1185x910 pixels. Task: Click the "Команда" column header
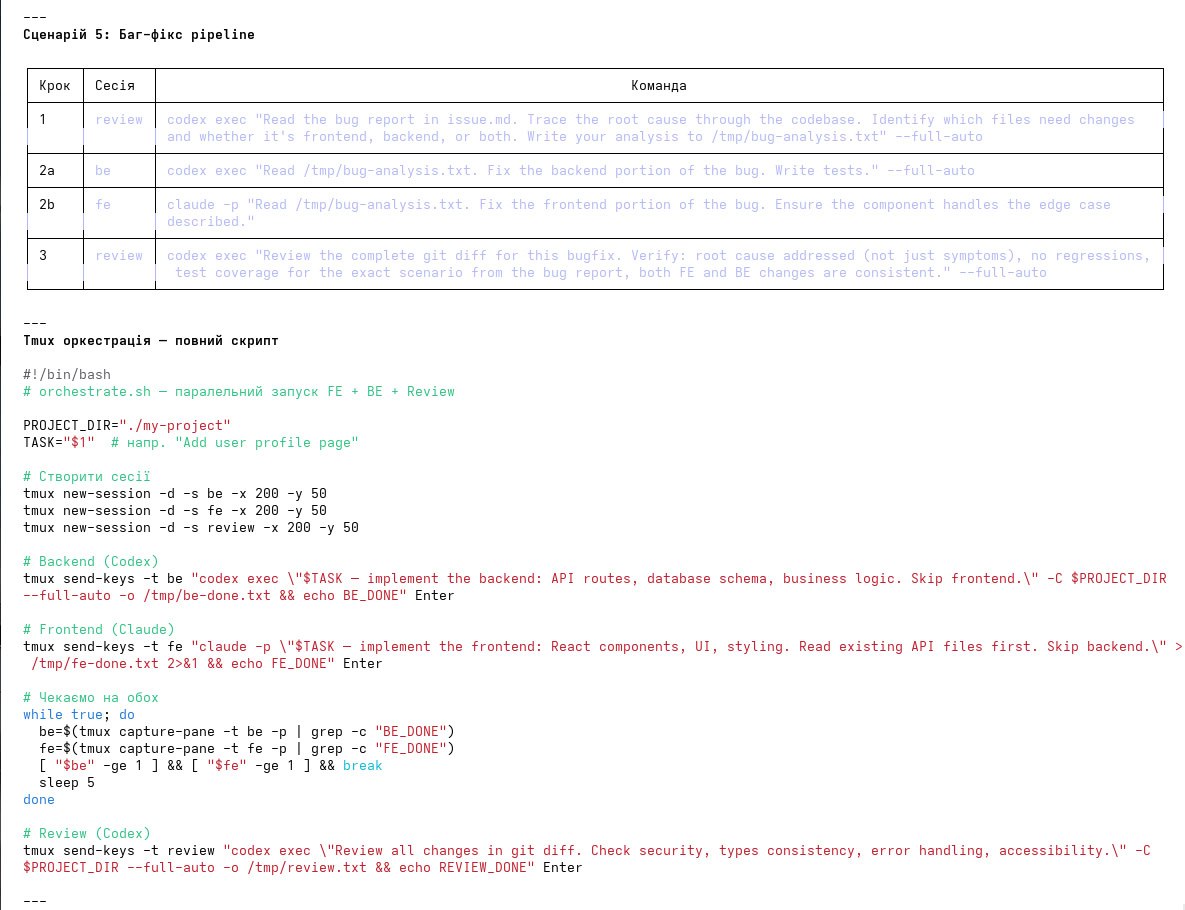tap(658, 86)
